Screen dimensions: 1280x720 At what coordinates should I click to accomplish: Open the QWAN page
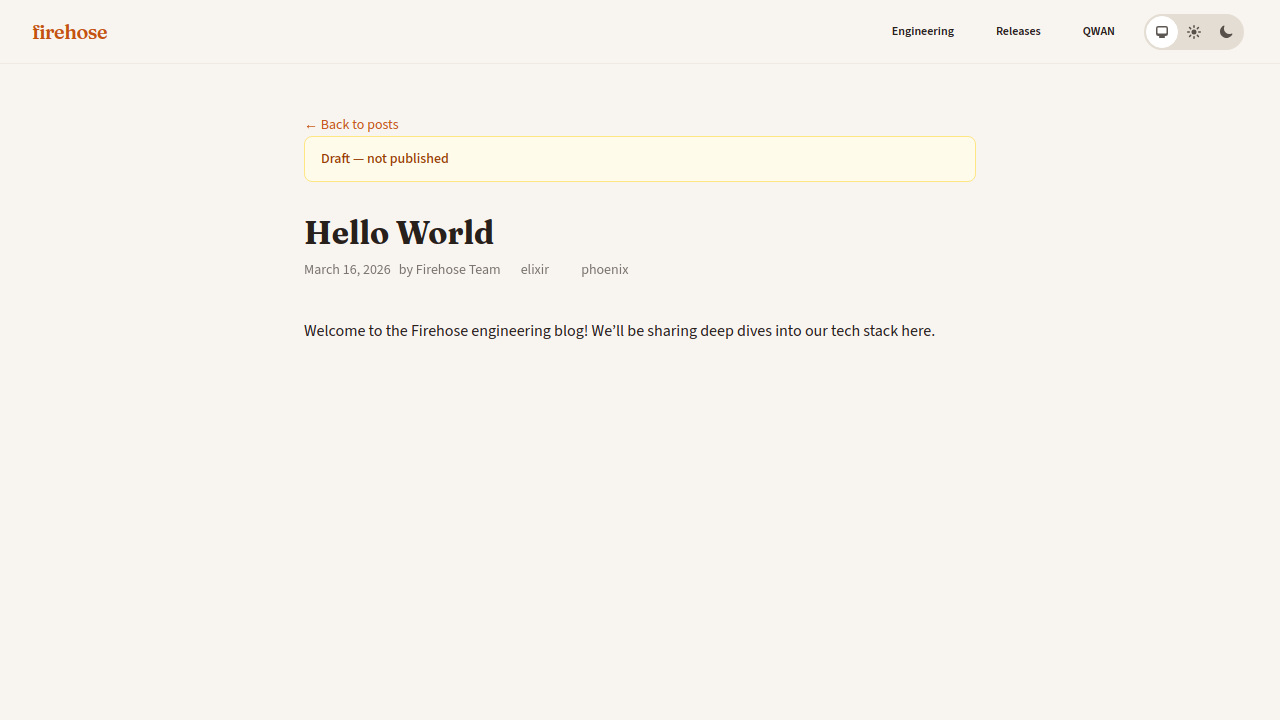coord(1098,31)
